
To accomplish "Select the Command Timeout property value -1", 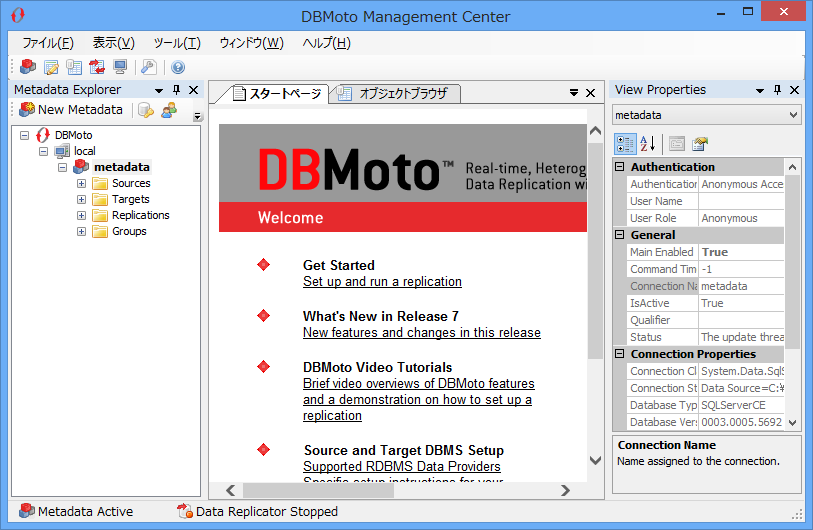I will [741, 269].
